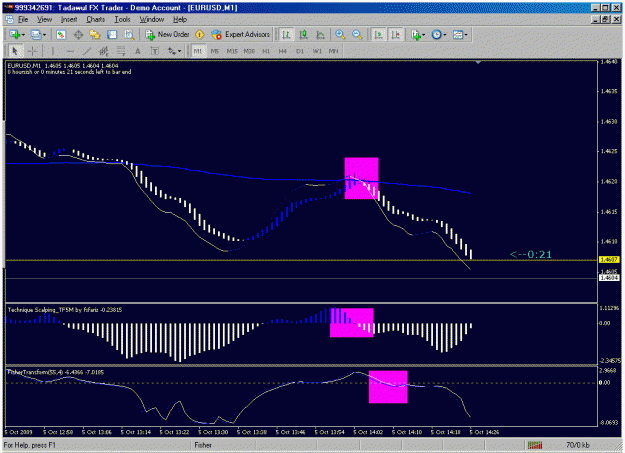Image resolution: width=625 pixels, height=453 pixels.
Task: Open the New Chart dropdown arrow
Action: click(x=23, y=35)
